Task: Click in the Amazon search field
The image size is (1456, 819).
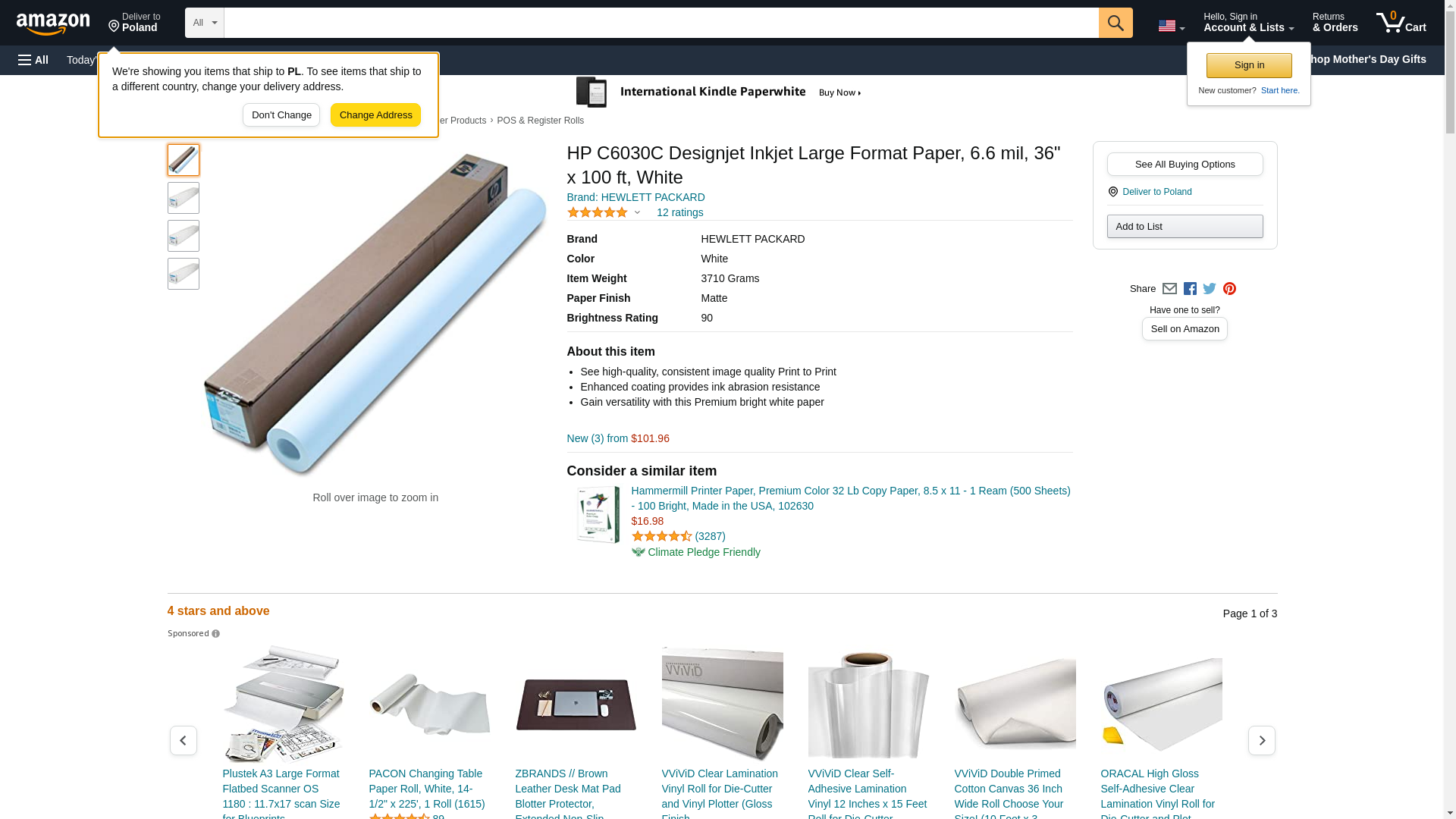Action: click(661, 23)
